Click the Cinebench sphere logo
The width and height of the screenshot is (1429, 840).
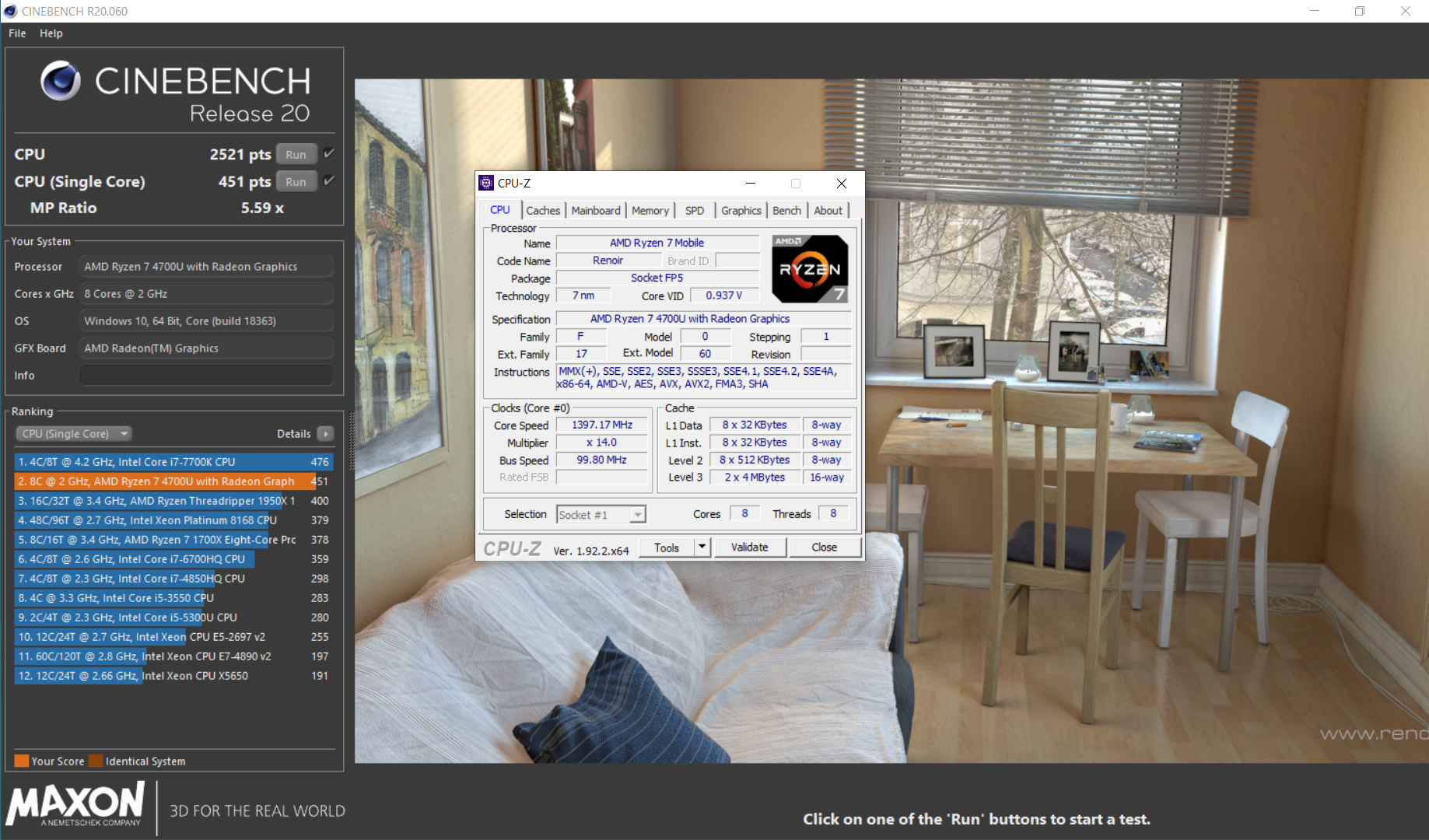point(61,81)
